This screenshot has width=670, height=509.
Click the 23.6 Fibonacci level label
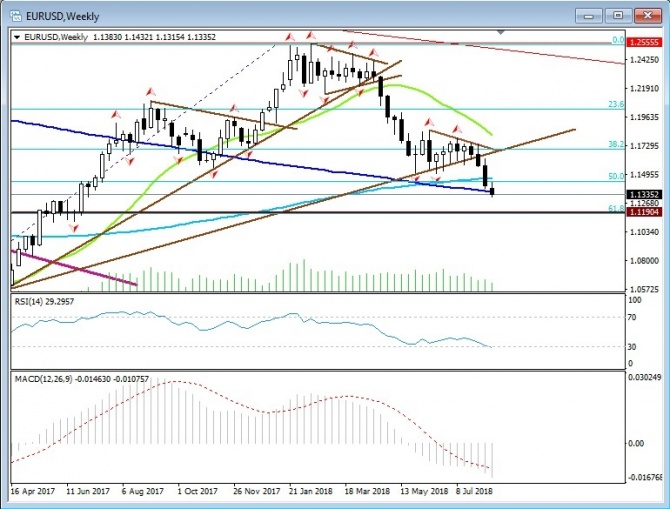[616, 104]
